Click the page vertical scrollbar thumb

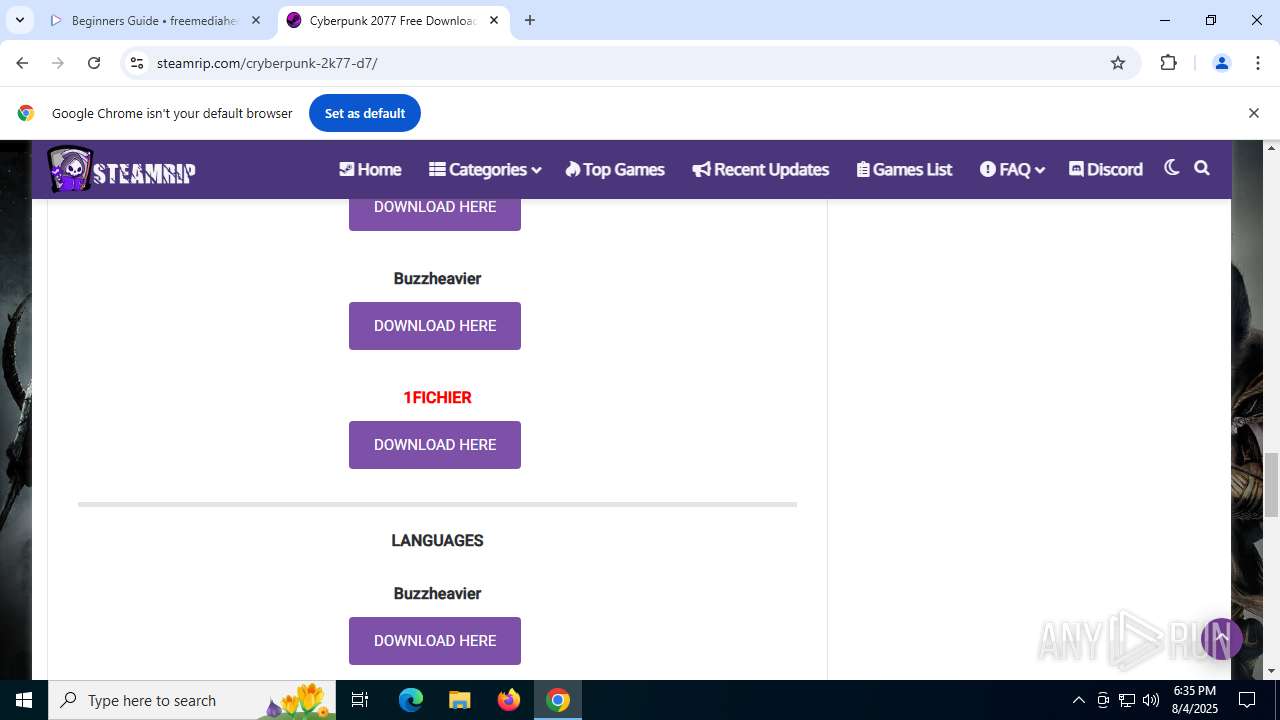click(x=1272, y=484)
